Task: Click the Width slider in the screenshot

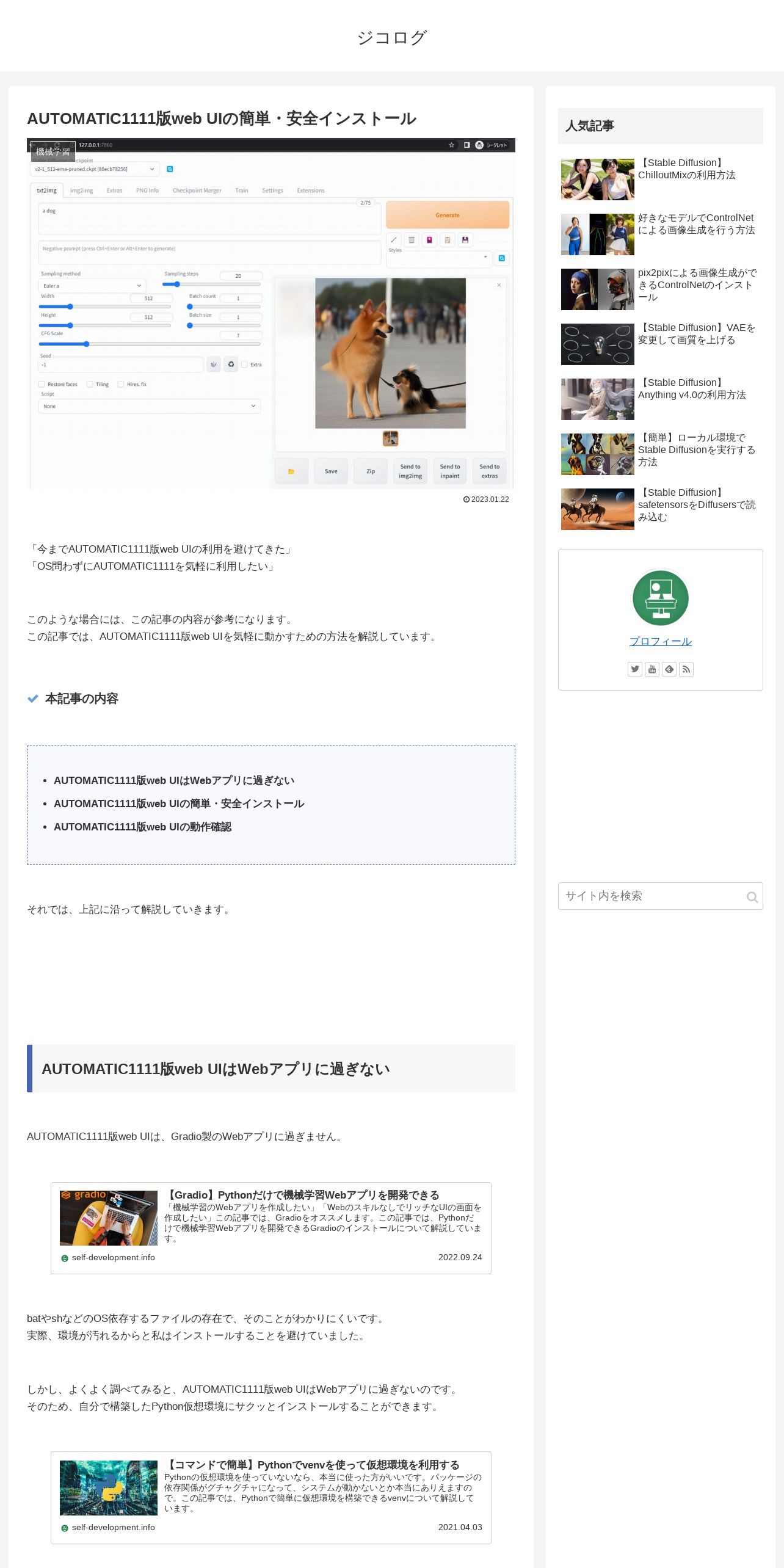Action: (106, 307)
